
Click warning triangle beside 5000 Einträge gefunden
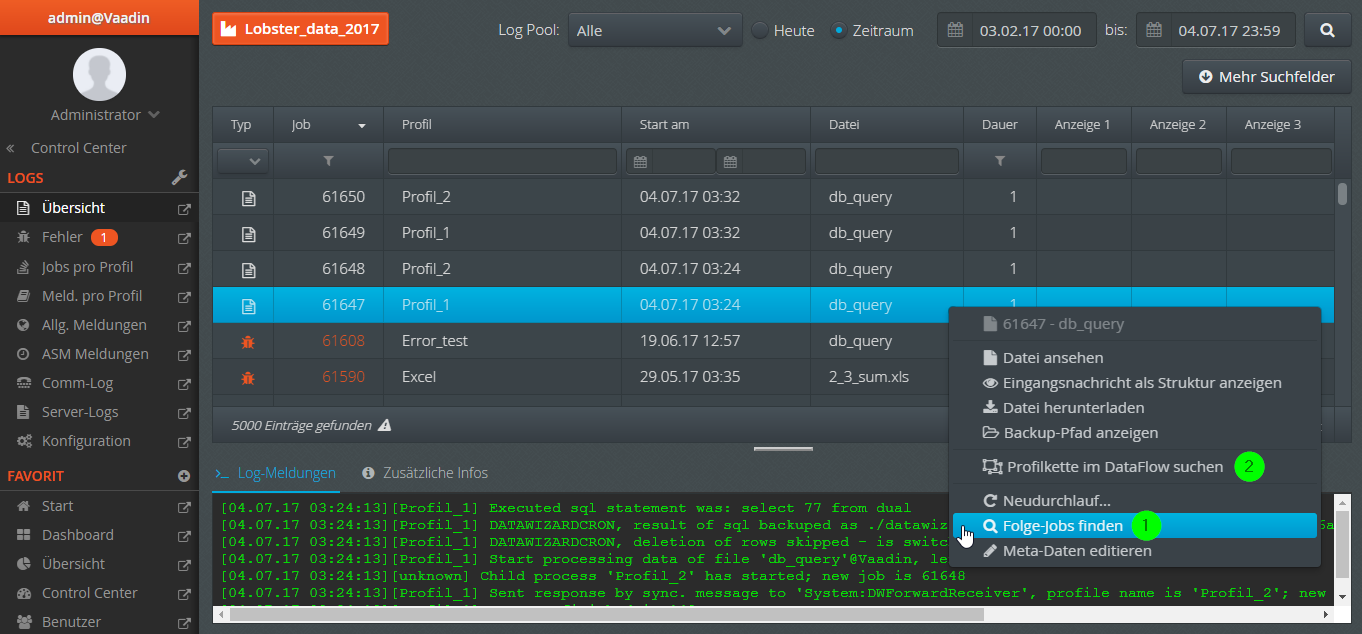[385, 425]
